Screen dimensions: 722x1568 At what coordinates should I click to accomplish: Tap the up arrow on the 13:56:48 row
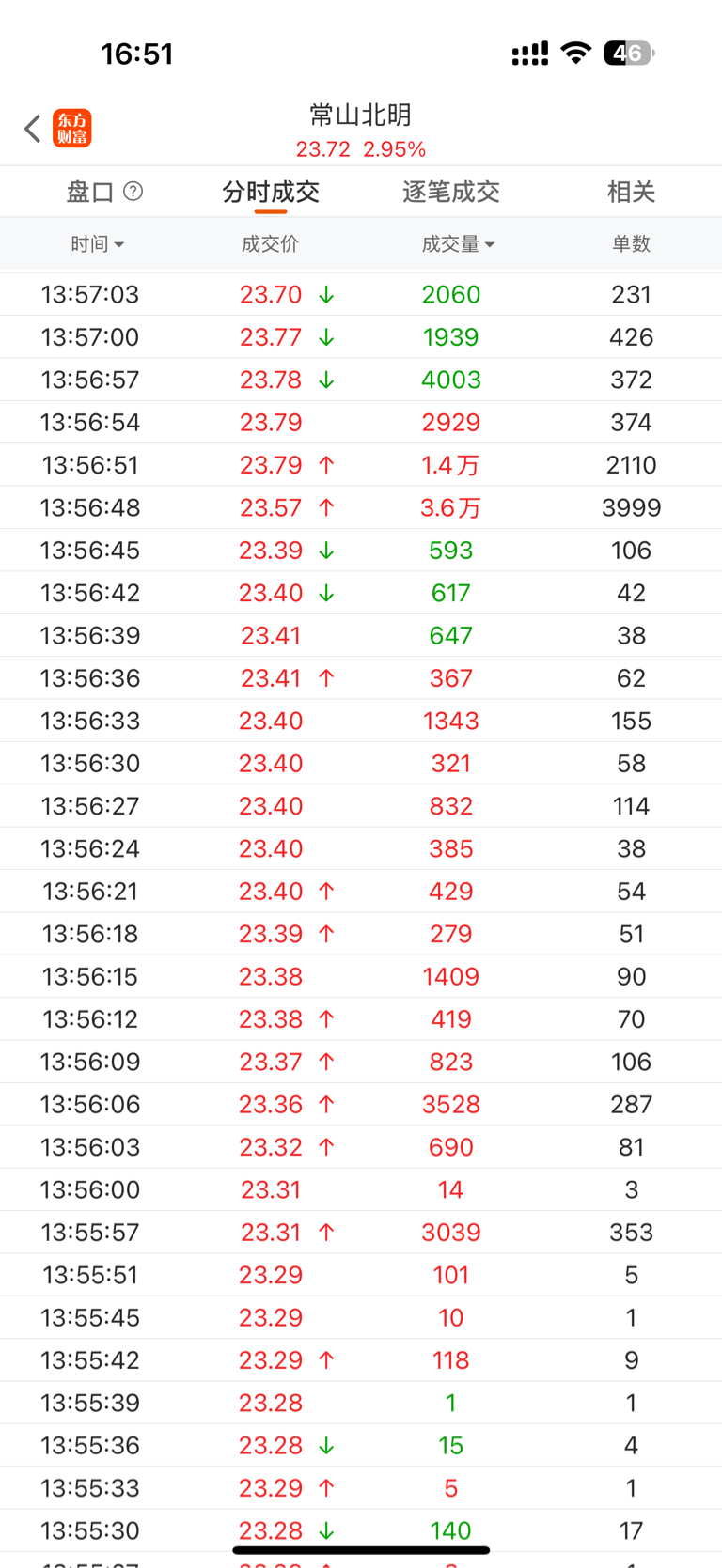[x=326, y=508]
